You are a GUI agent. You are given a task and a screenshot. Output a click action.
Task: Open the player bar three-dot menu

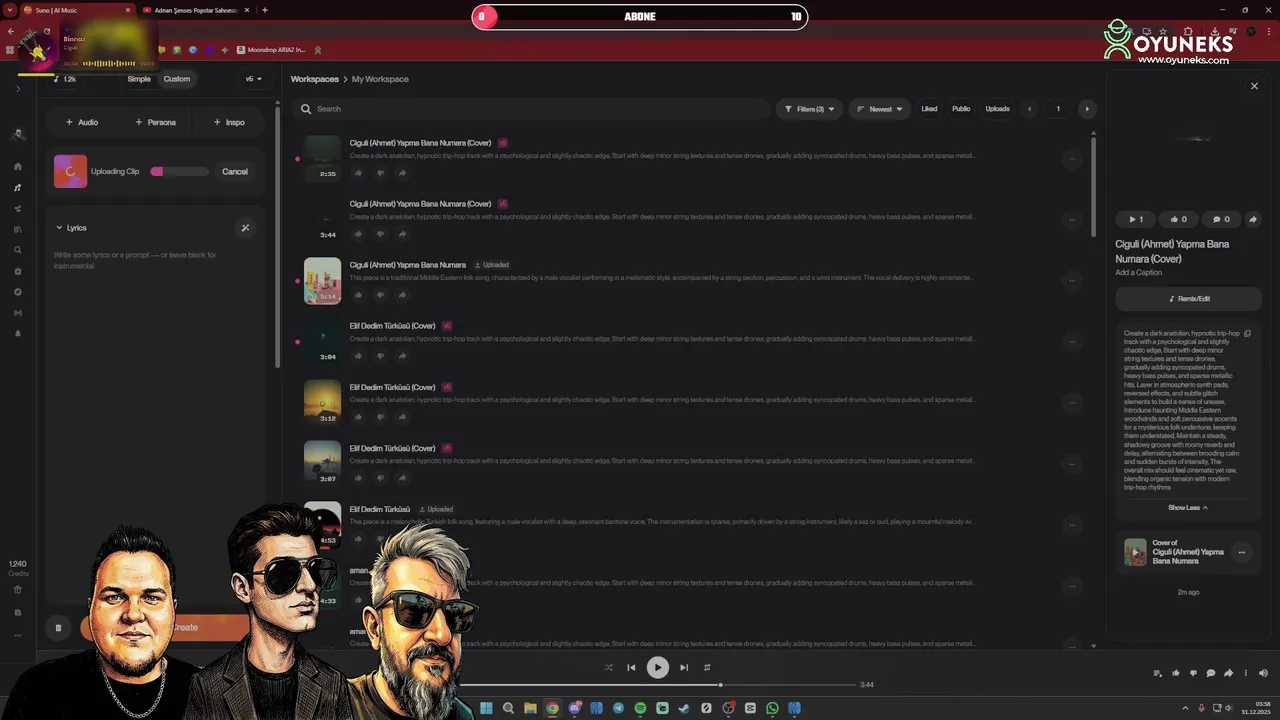click(1245, 673)
